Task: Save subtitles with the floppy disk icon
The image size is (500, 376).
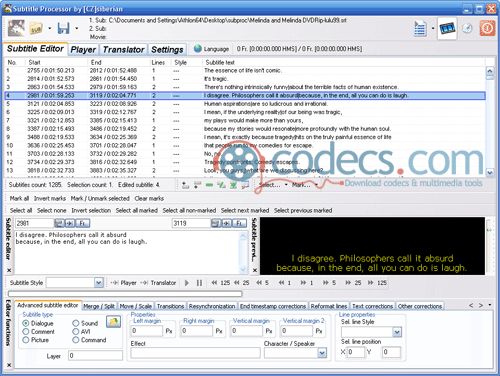Action: (63, 28)
